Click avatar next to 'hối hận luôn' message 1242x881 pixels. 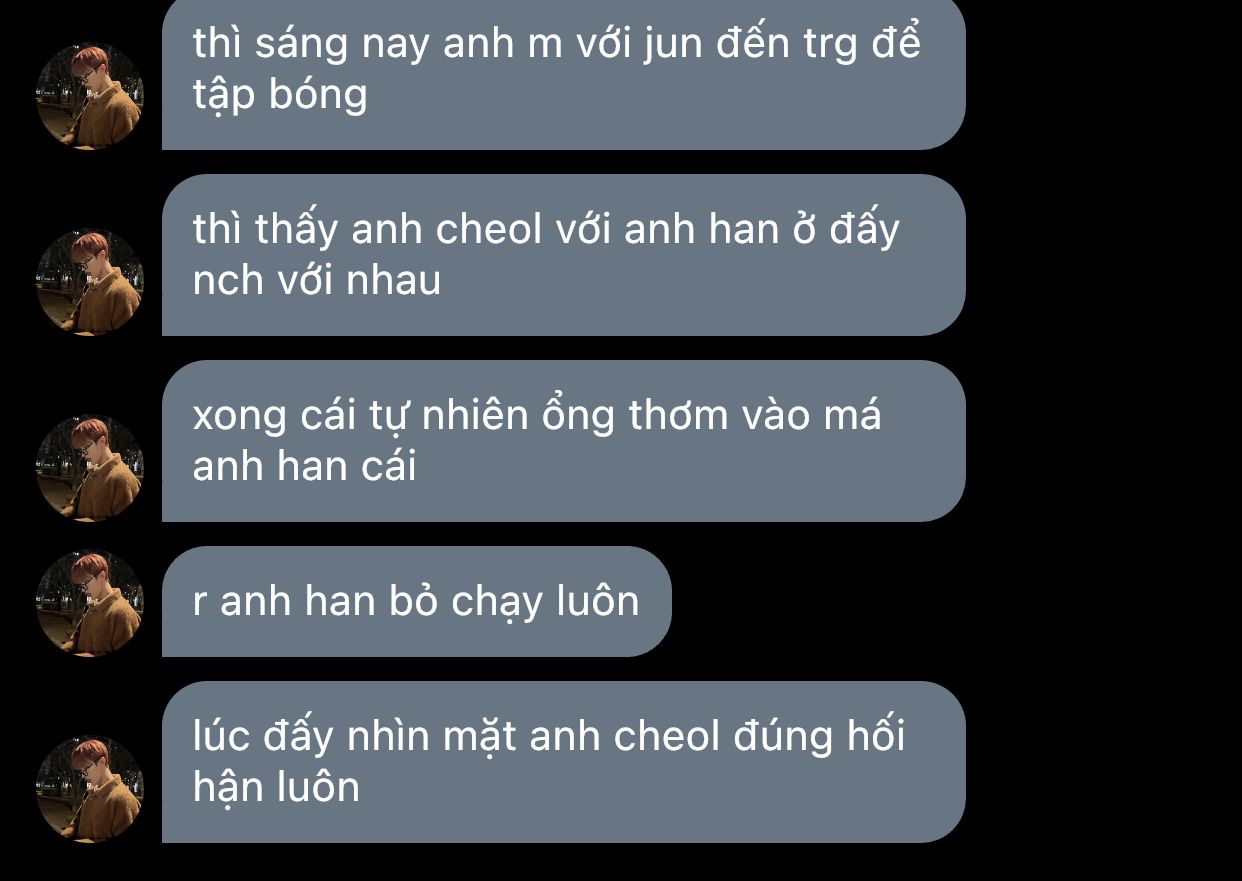90,789
